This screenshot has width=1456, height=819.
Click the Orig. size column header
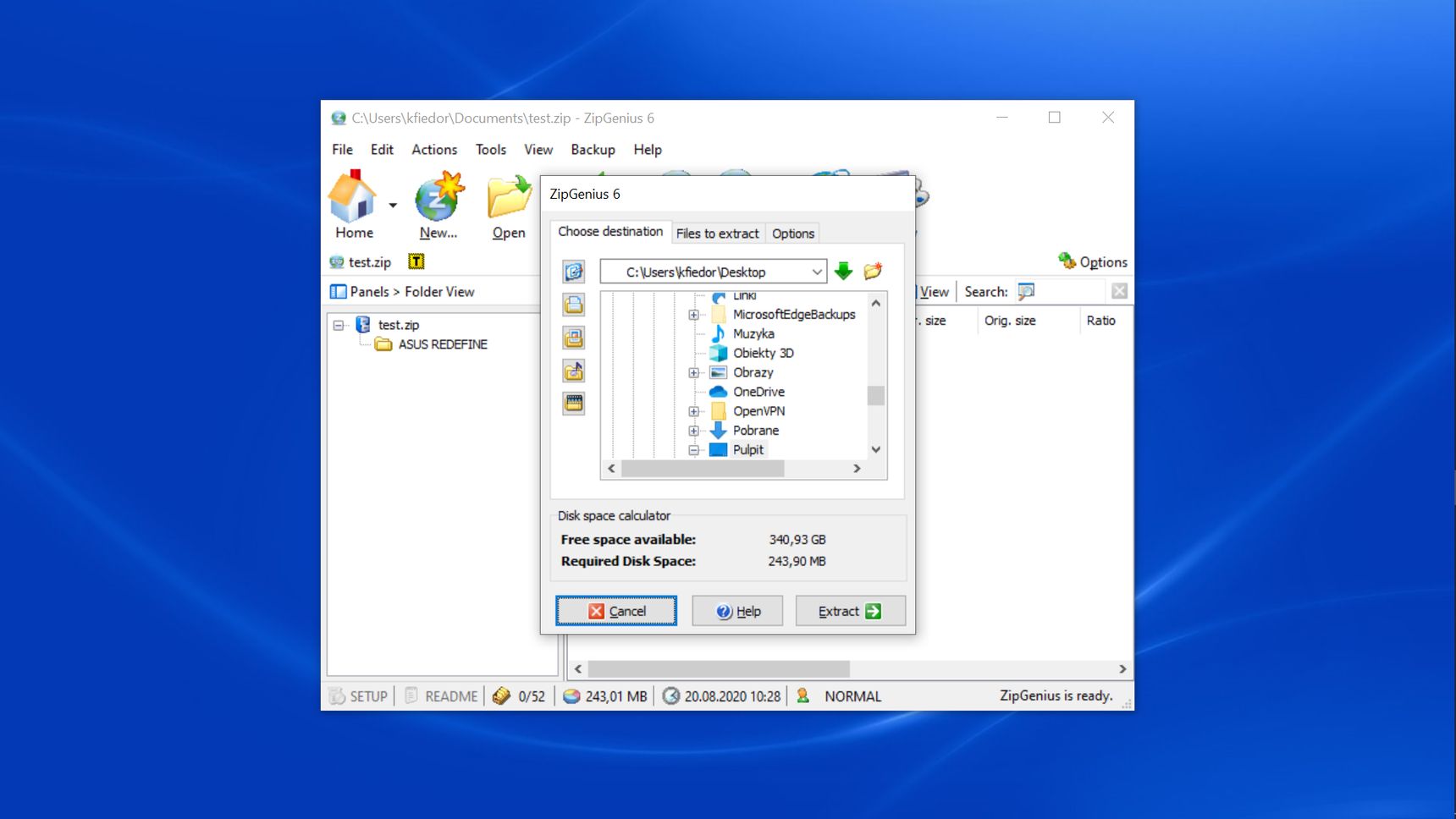[x=1010, y=321]
